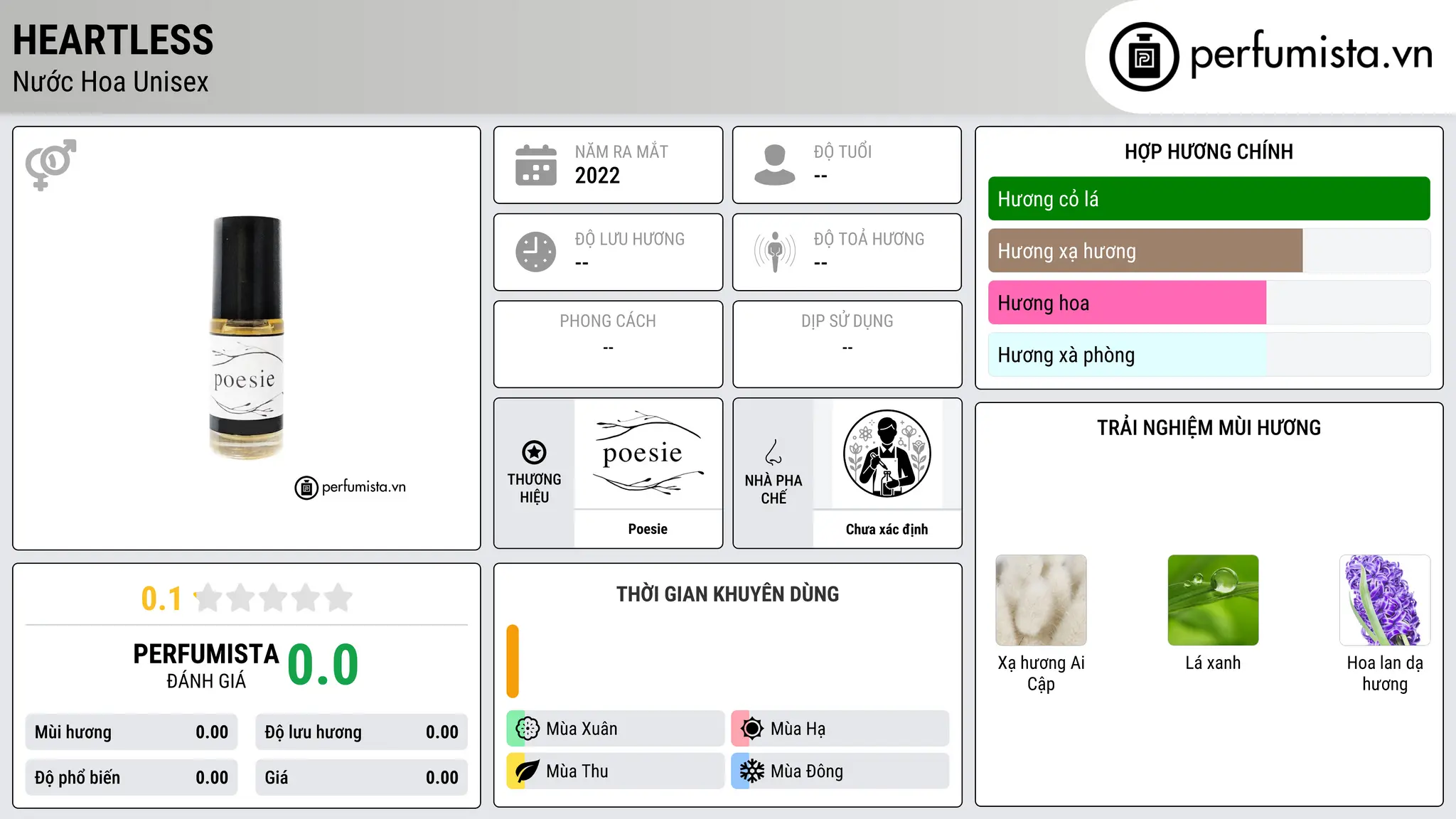Click the ĐỘ TUỔI label
This screenshot has height=819, width=1456.
pyautogui.click(x=842, y=151)
